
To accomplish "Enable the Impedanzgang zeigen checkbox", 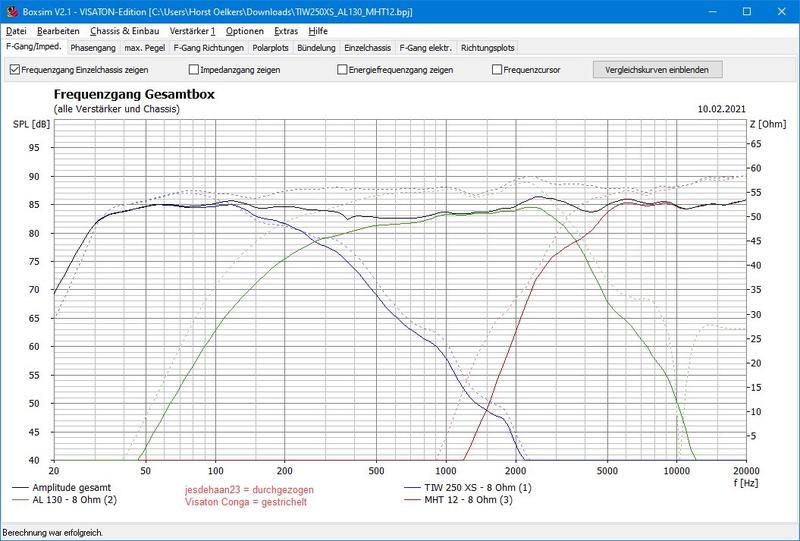I will [x=194, y=70].
